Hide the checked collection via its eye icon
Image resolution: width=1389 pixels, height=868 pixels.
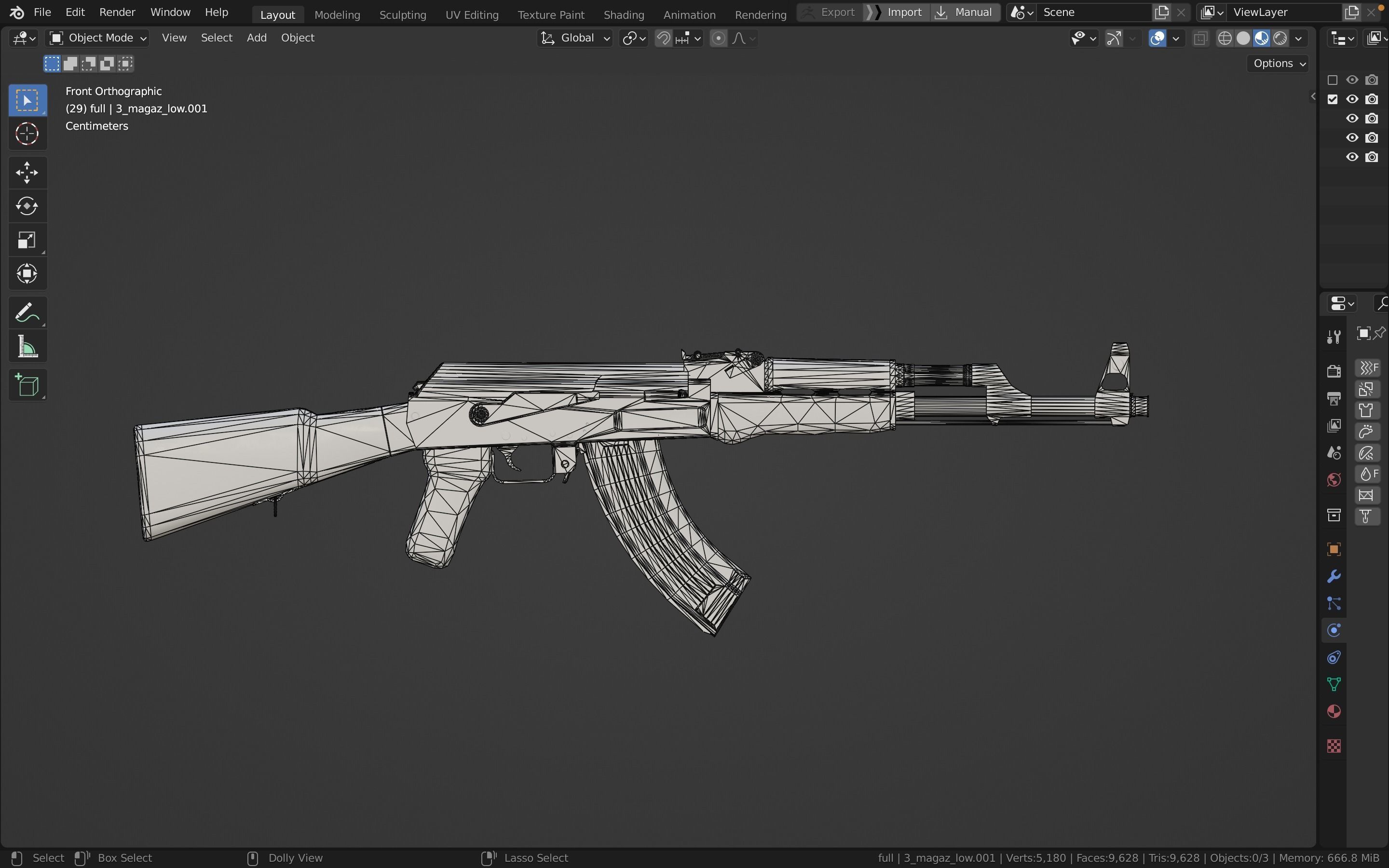(x=1352, y=99)
